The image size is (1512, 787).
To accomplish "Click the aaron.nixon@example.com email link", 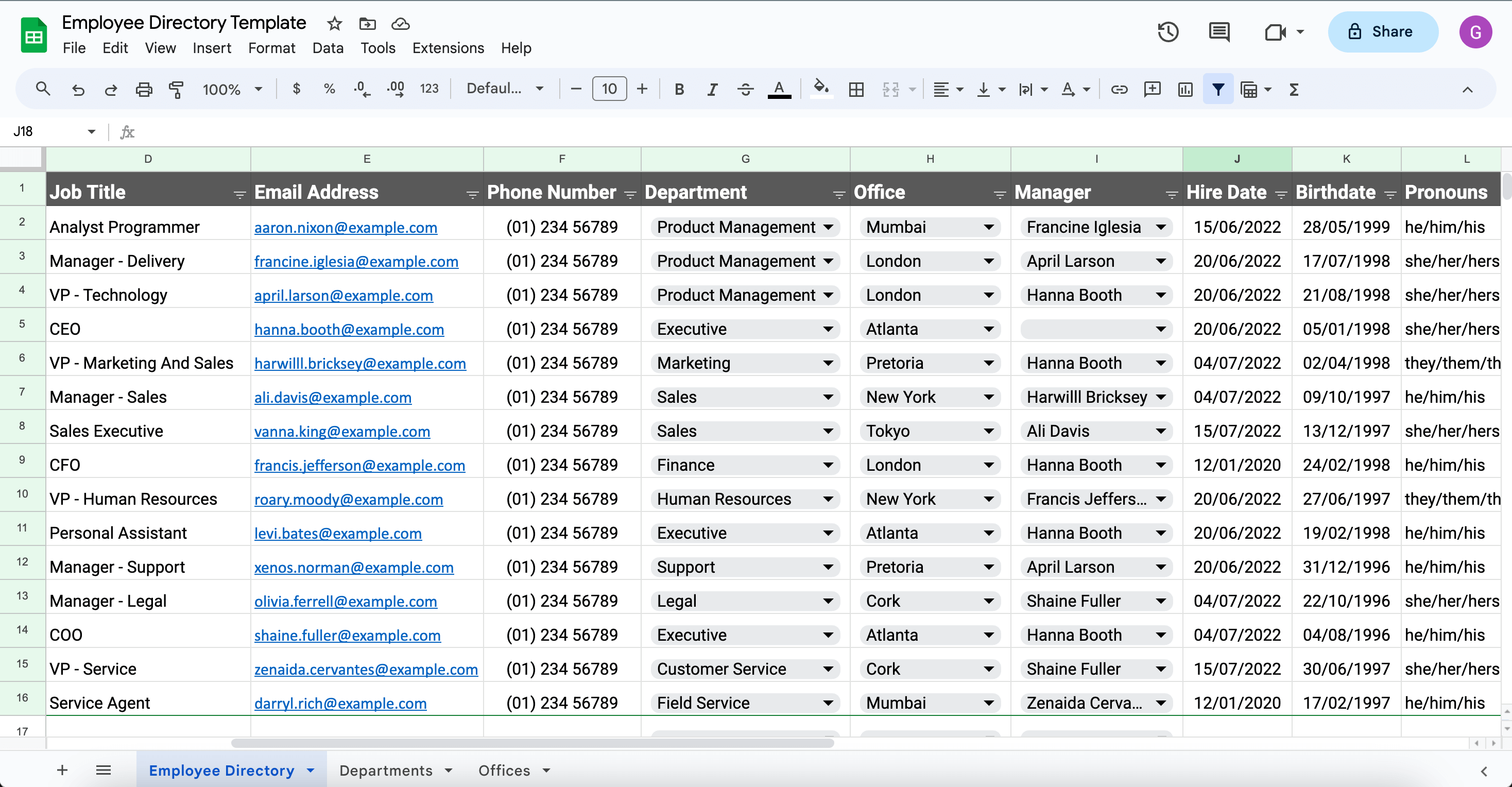I will tap(345, 226).
